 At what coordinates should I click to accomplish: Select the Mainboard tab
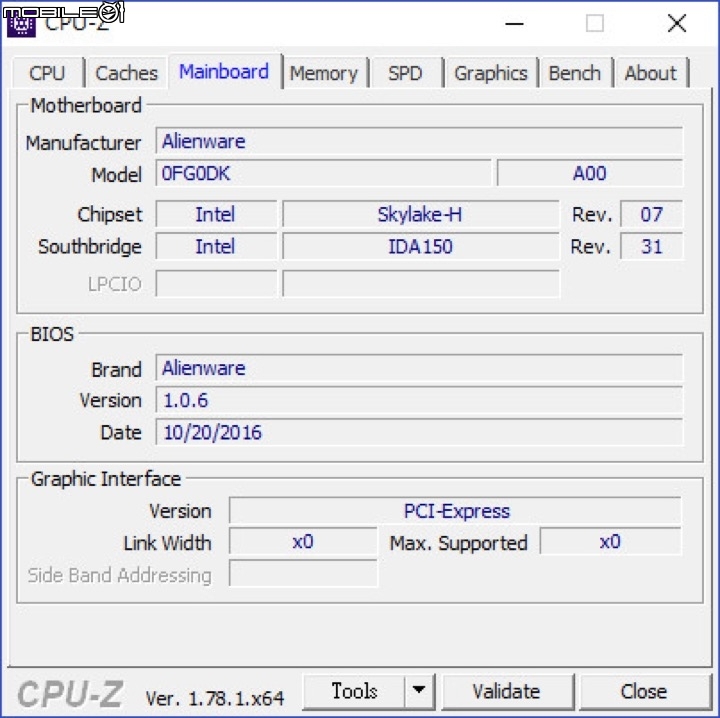pyautogui.click(x=225, y=72)
